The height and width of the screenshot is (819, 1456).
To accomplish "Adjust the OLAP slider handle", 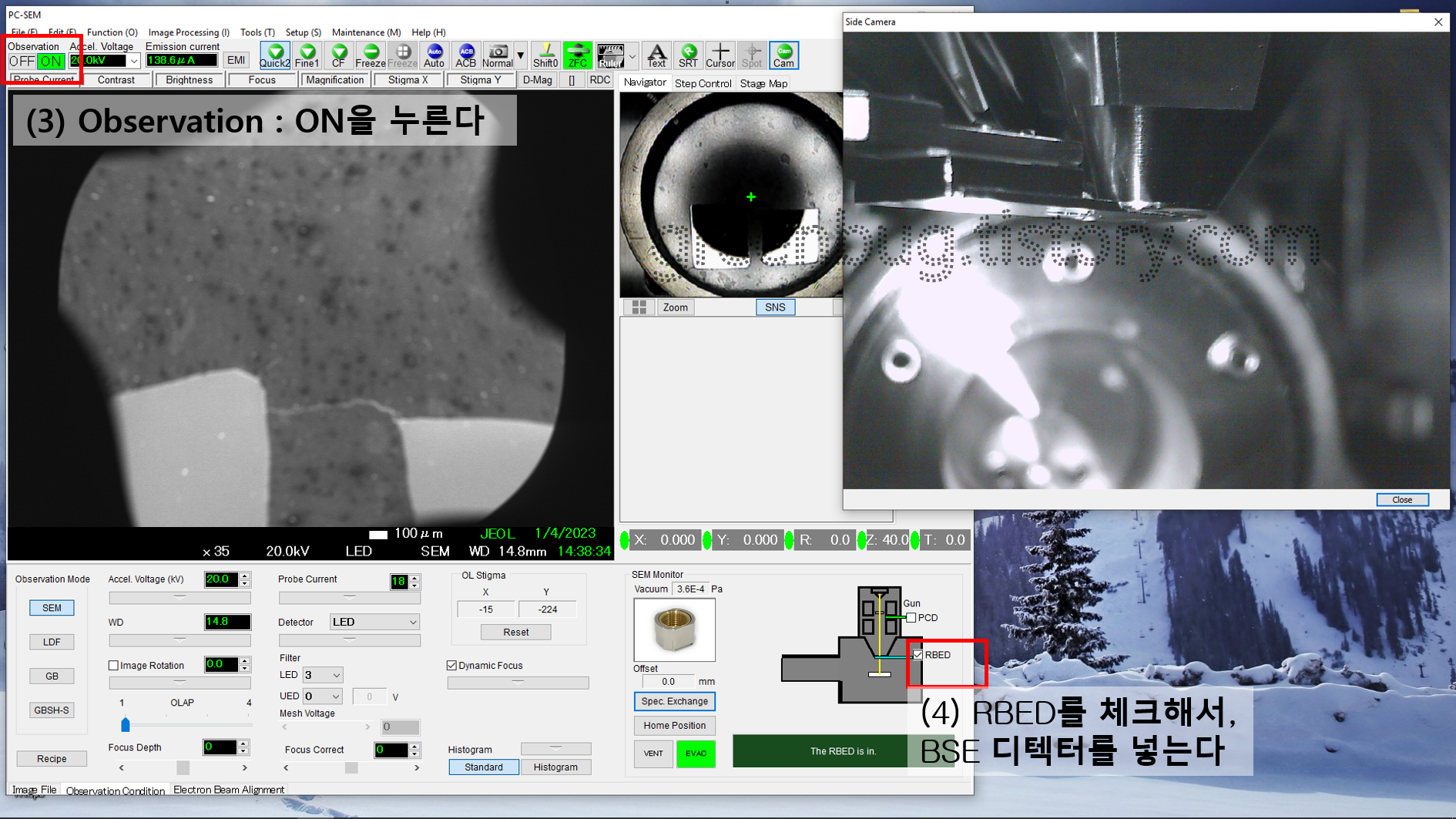I will click(x=126, y=724).
